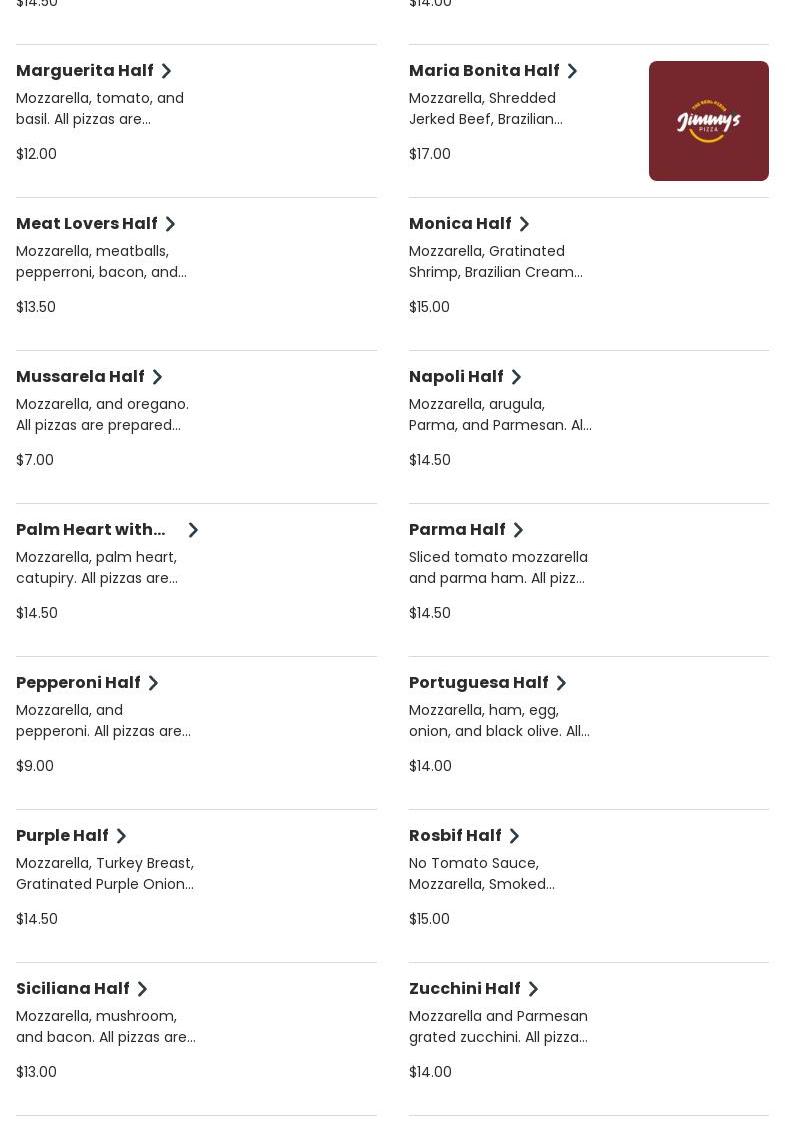Click the arrow icon beside Purple Half
The height and width of the screenshot is (1141, 785).
[121, 836]
